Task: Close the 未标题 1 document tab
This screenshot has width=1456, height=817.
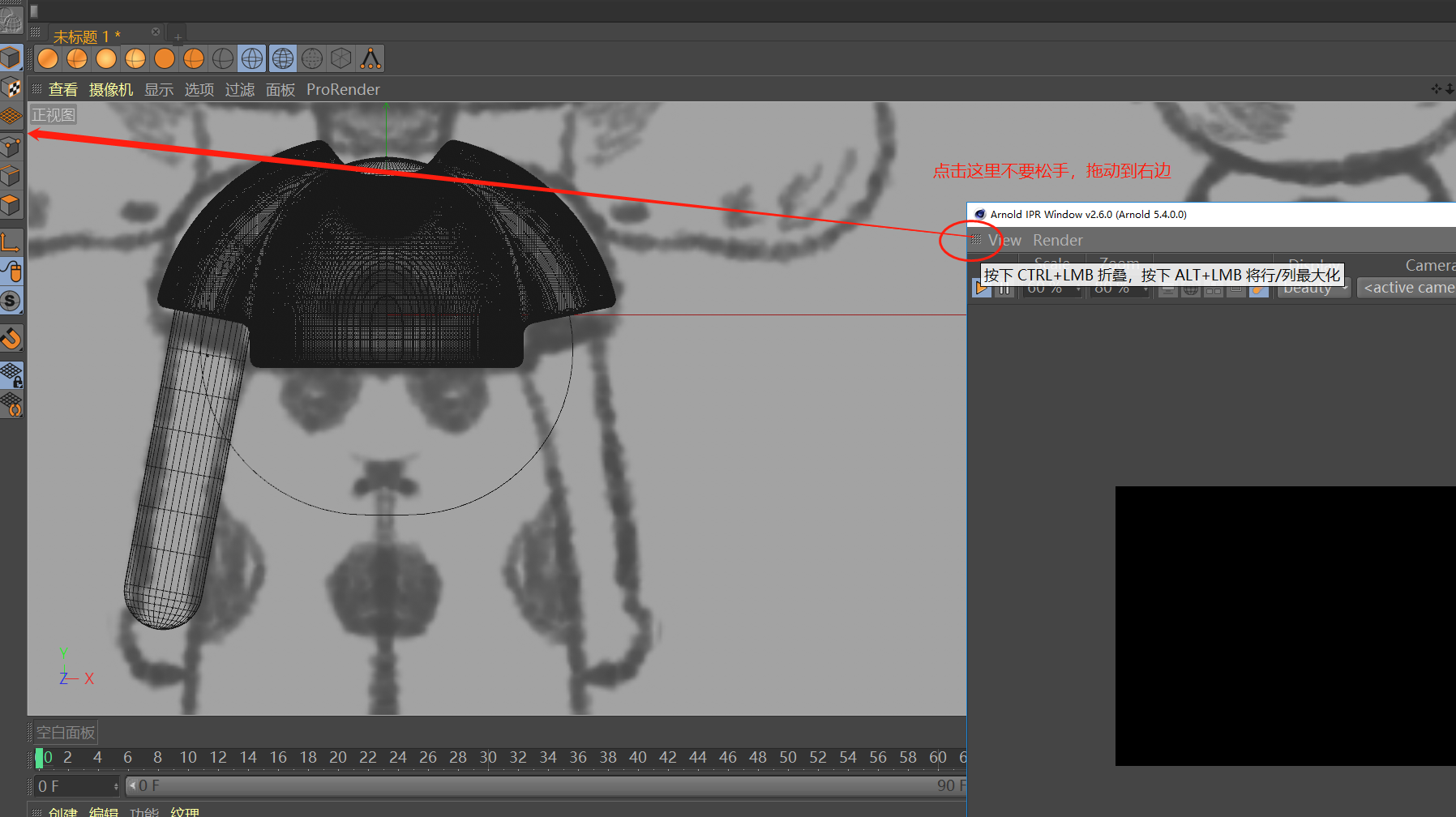Action: point(156,32)
